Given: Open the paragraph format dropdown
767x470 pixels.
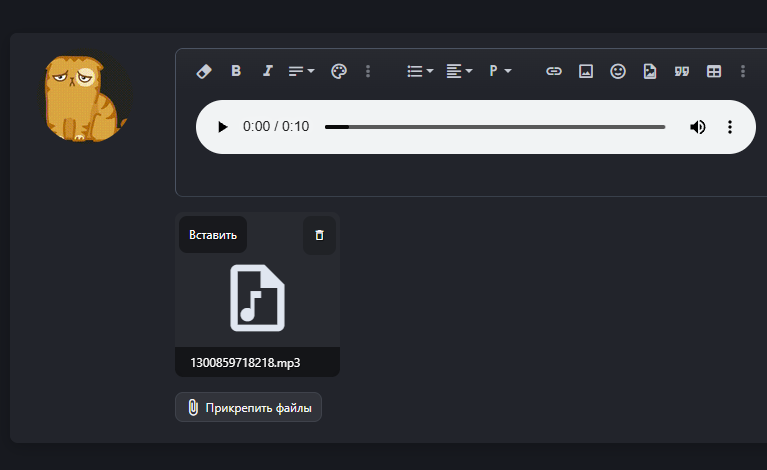Looking at the screenshot, I should point(500,71).
